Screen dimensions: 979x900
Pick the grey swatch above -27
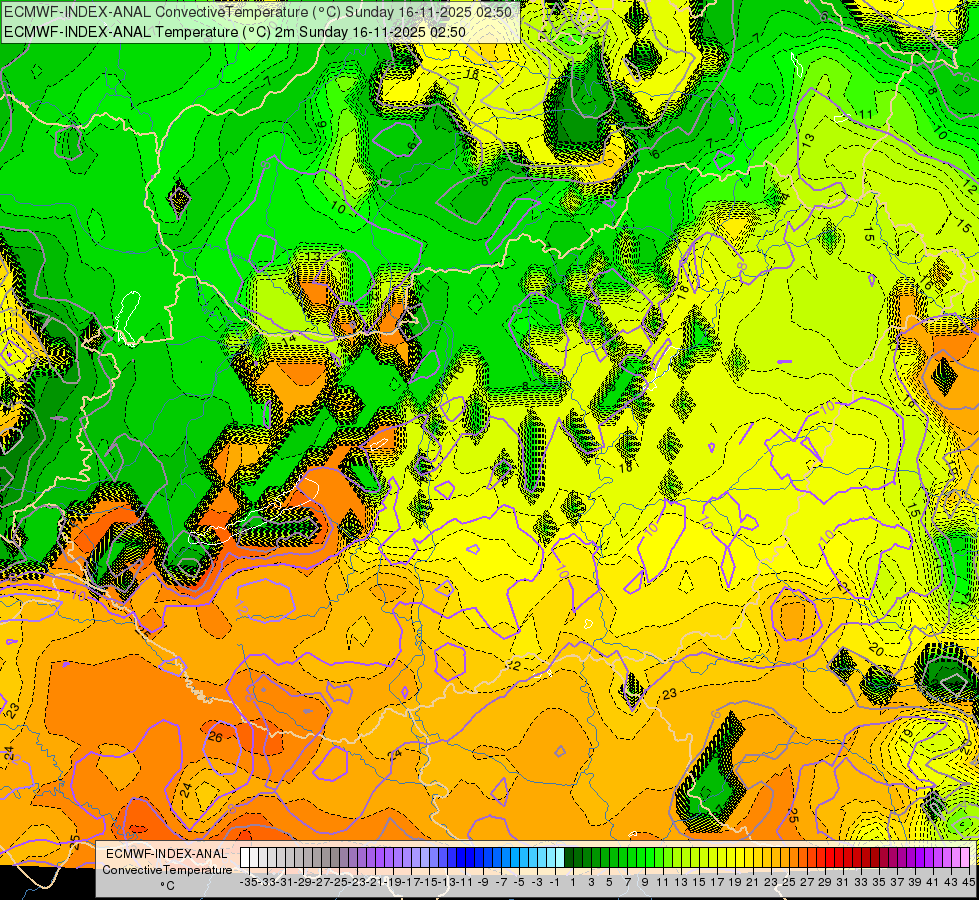(x=317, y=857)
